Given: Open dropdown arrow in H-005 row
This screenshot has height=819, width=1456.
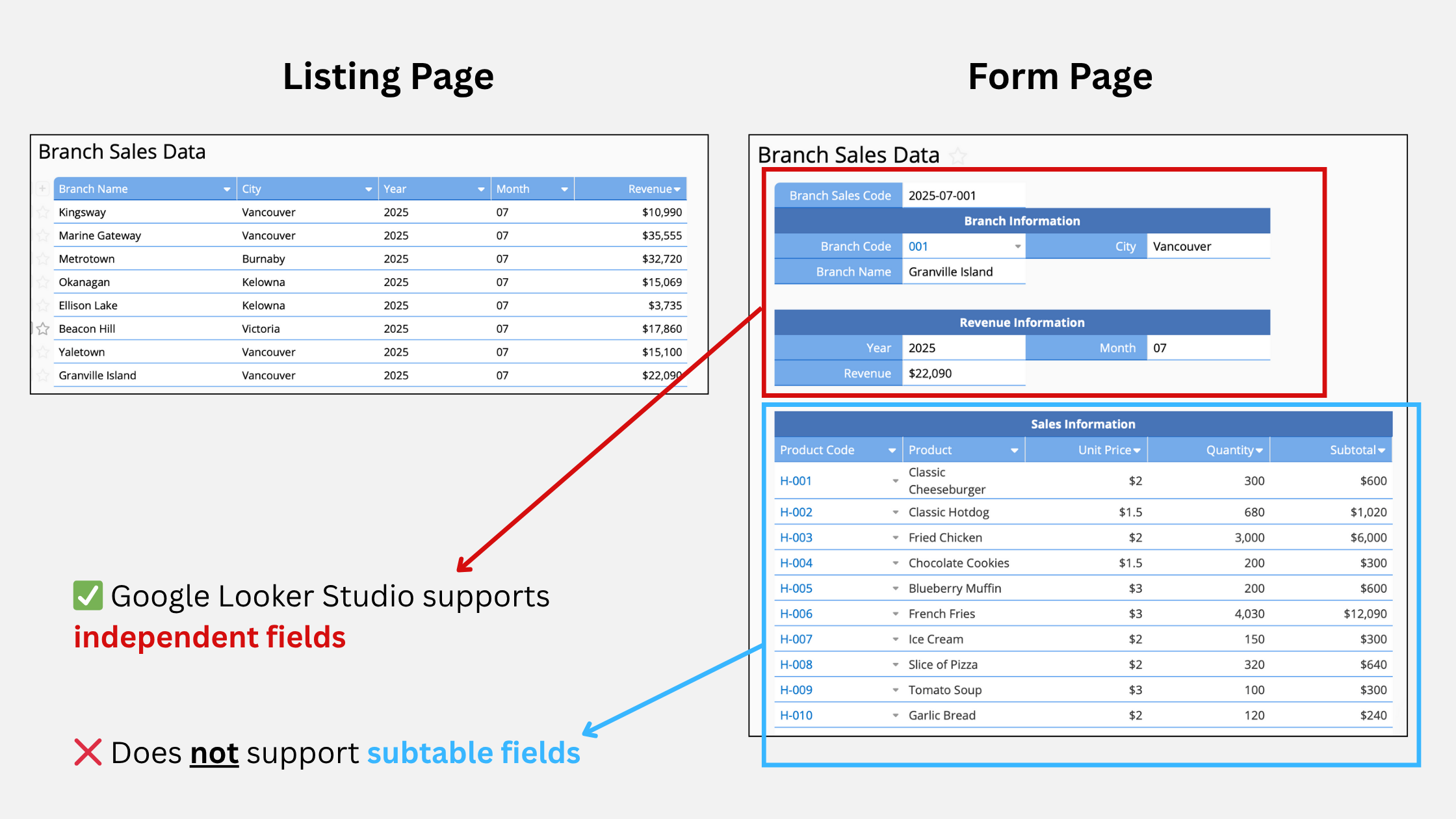Looking at the screenshot, I should pos(895,588).
